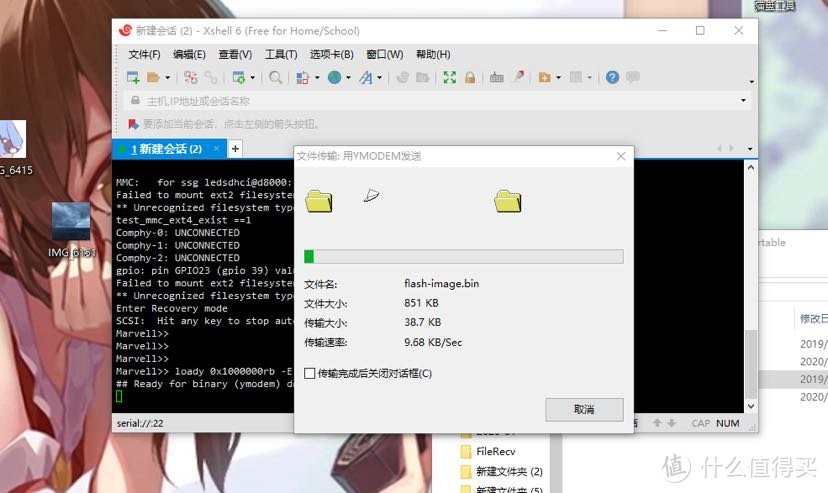Tick 传输完成后关闭对话框(C) checkbox
The height and width of the screenshot is (493, 828).
pyautogui.click(x=310, y=374)
